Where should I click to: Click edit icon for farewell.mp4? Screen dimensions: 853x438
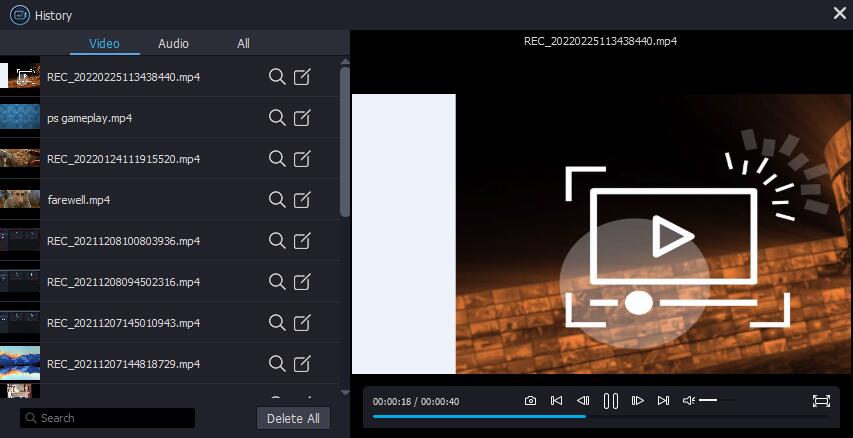pos(302,200)
